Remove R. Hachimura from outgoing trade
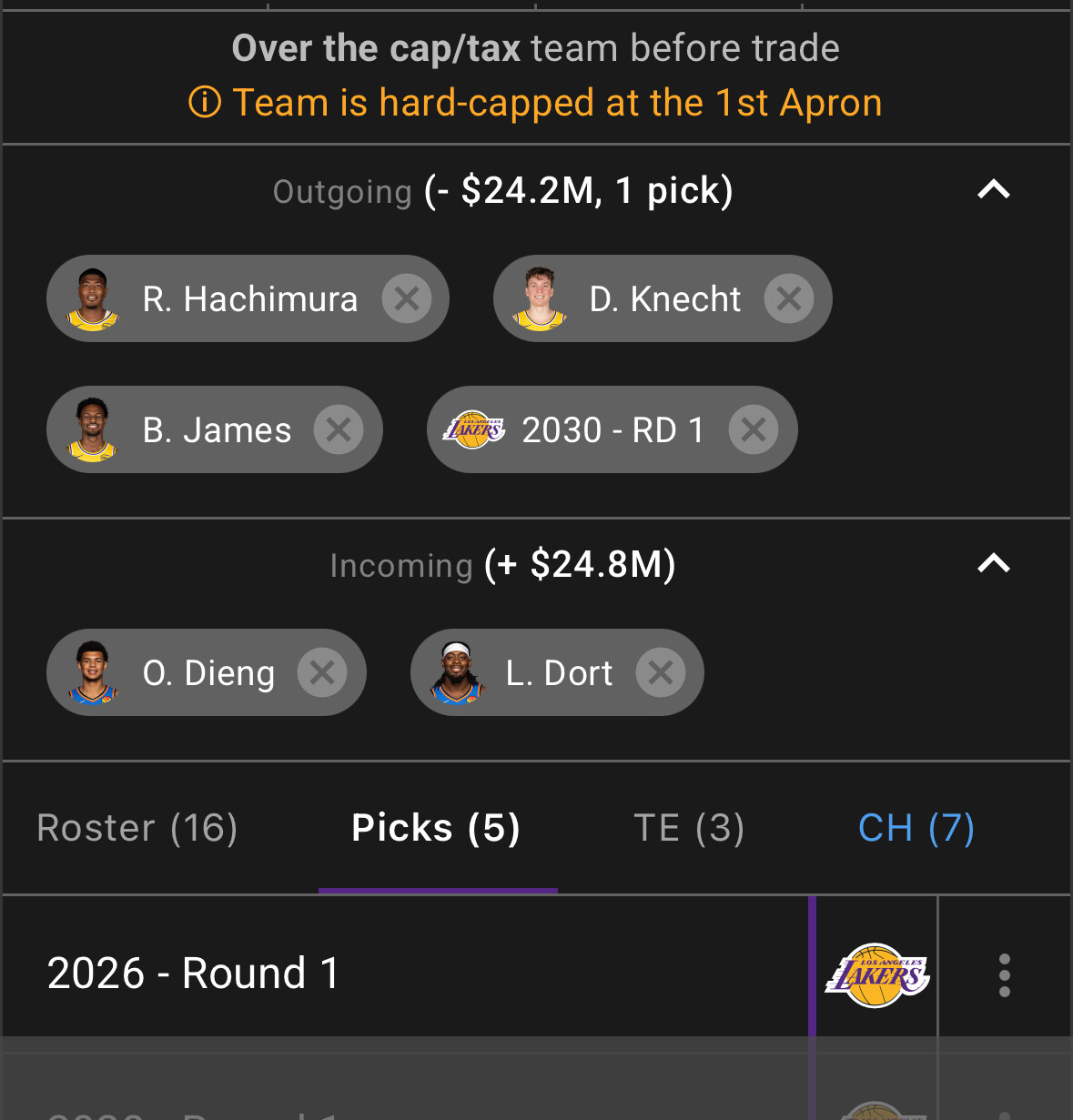Image resolution: width=1073 pixels, height=1120 pixels. 406,298
